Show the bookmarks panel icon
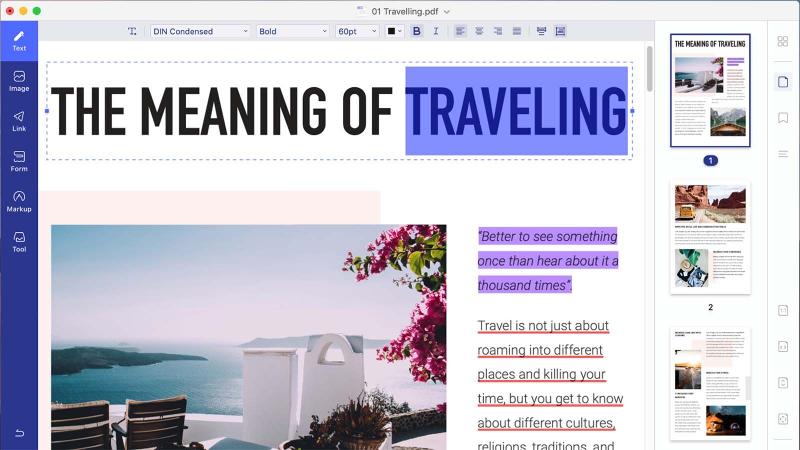The image size is (800, 450). 783,118
